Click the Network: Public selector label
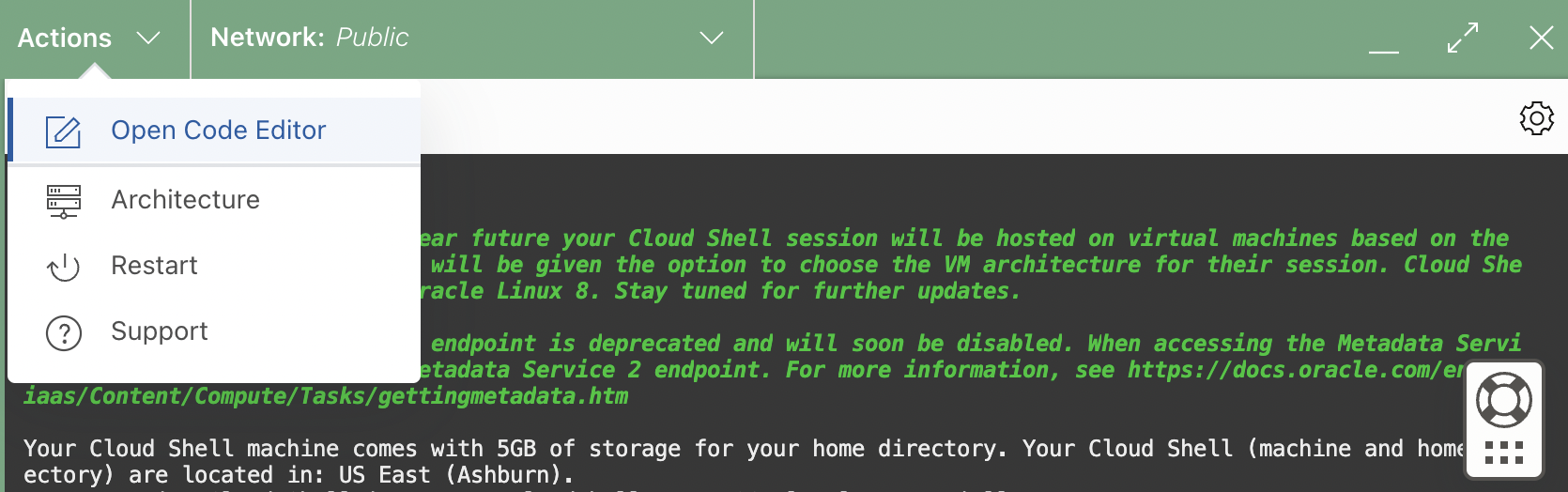 310,38
